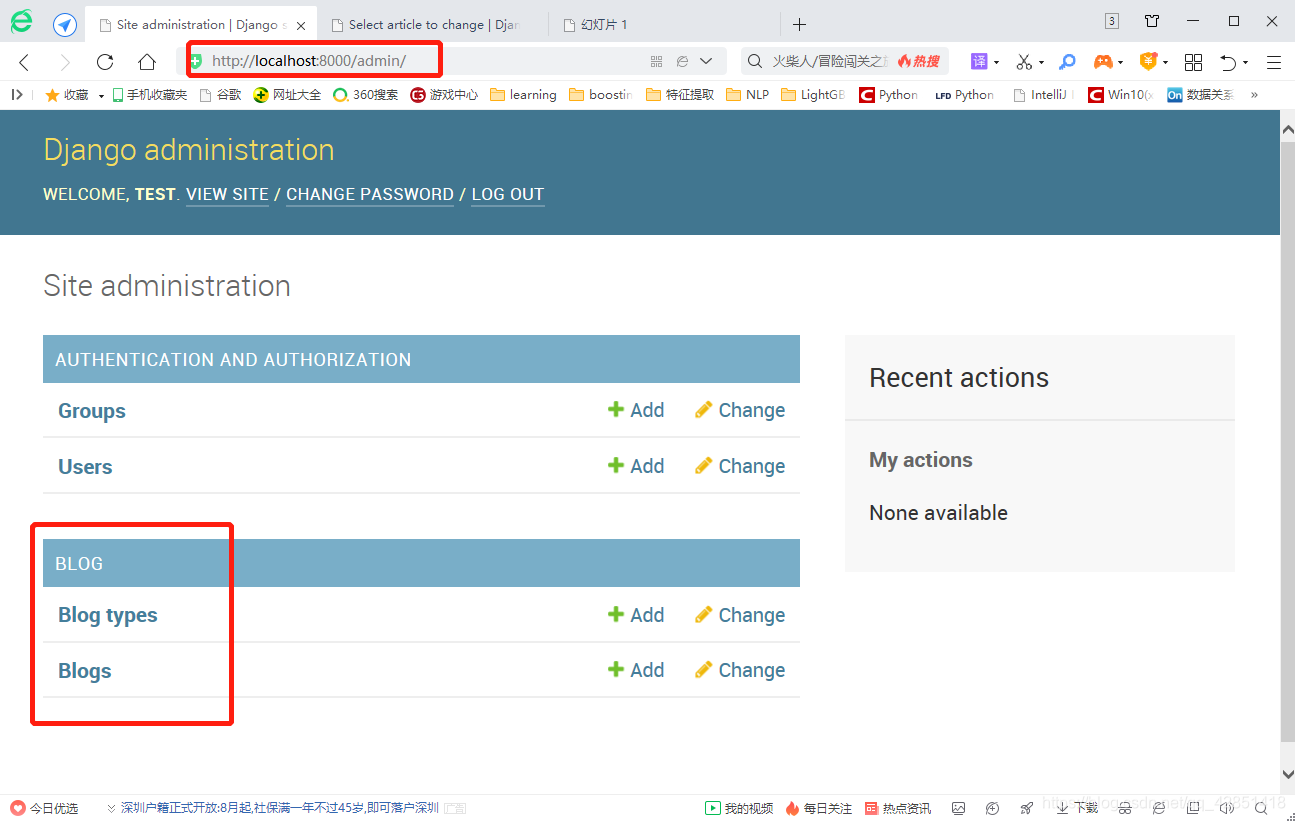
Task: Click the browser forward arrow
Action: (x=65, y=62)
